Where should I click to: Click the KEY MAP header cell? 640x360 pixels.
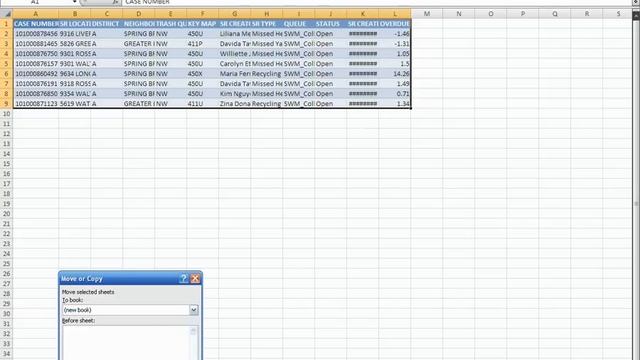[202, 24]
